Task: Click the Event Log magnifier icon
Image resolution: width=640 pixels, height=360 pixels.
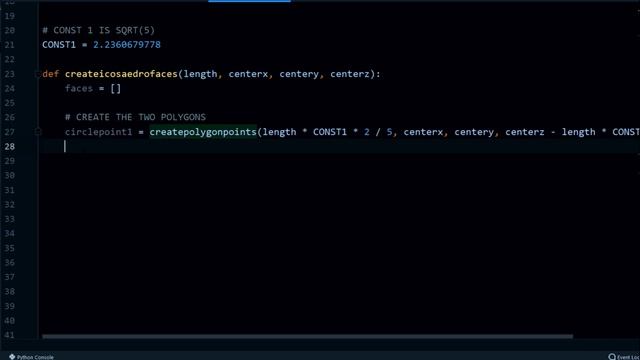Action: (612, 357)
